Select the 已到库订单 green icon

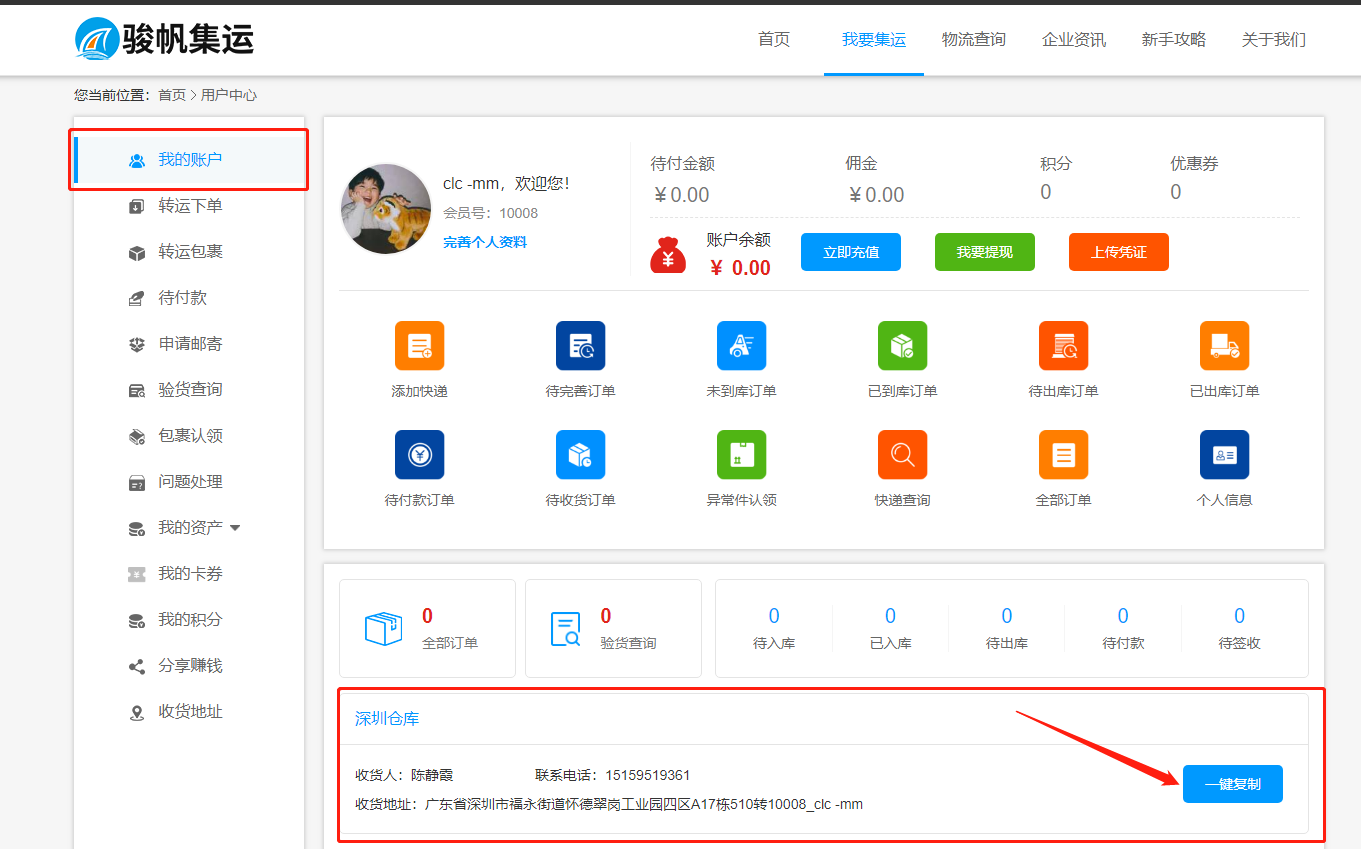902,346
